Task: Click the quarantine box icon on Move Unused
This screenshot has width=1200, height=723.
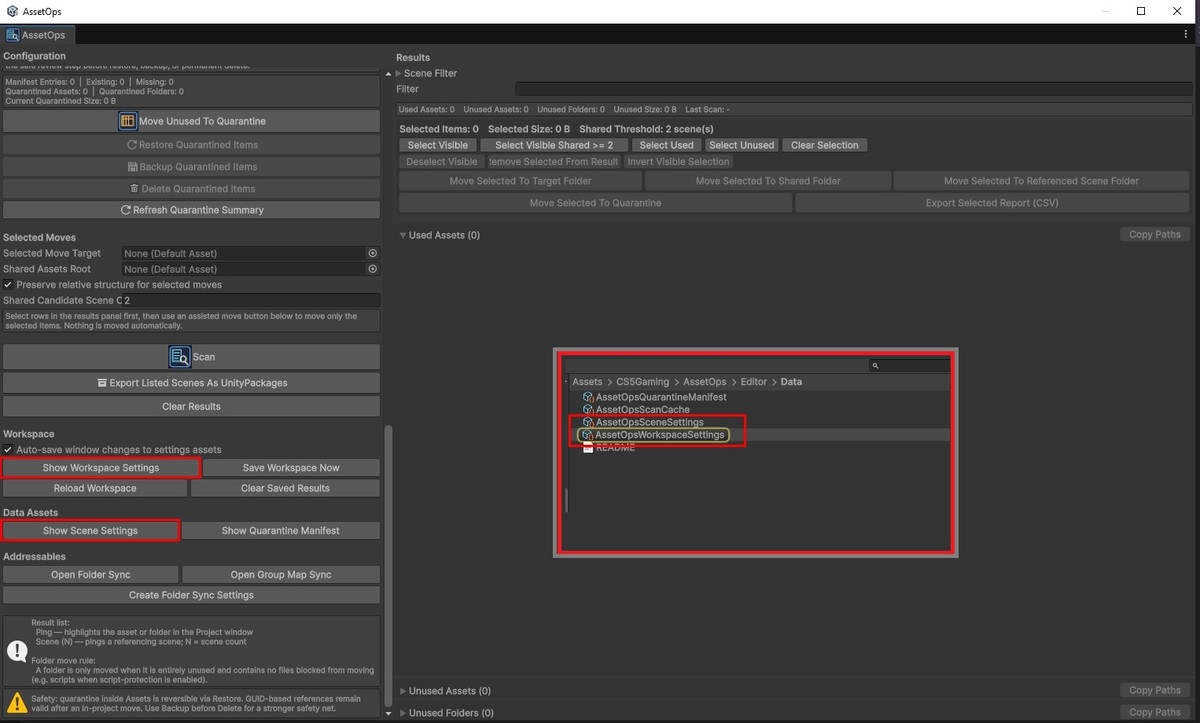Action: pos(127,121)
